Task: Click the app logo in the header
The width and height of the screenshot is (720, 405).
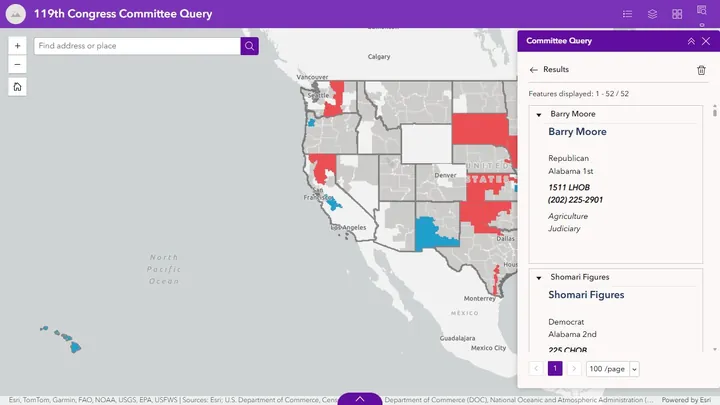Action: click(x=16, y=14)
